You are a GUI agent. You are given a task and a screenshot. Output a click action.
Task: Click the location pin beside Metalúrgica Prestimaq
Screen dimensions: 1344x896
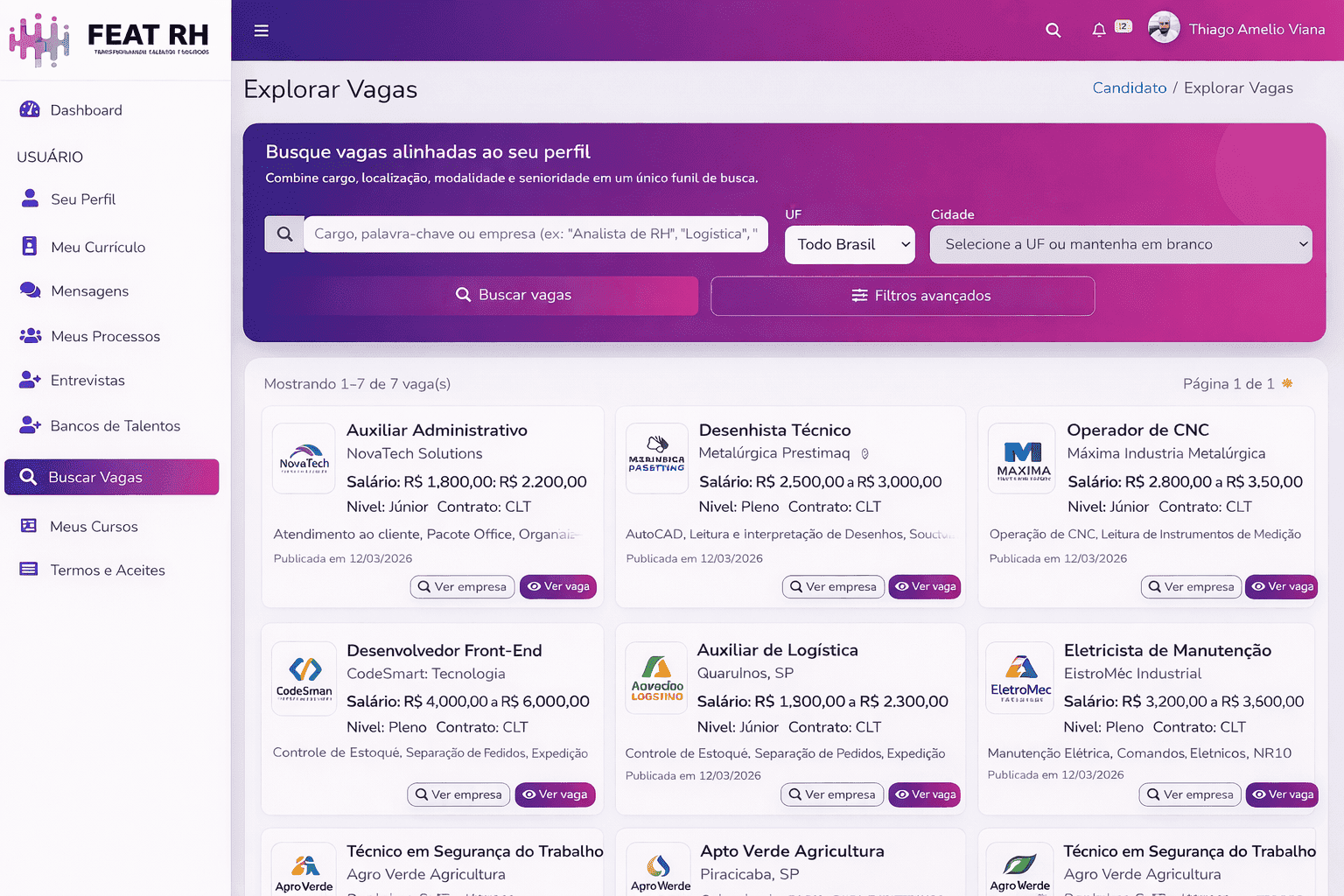point(864,454)
